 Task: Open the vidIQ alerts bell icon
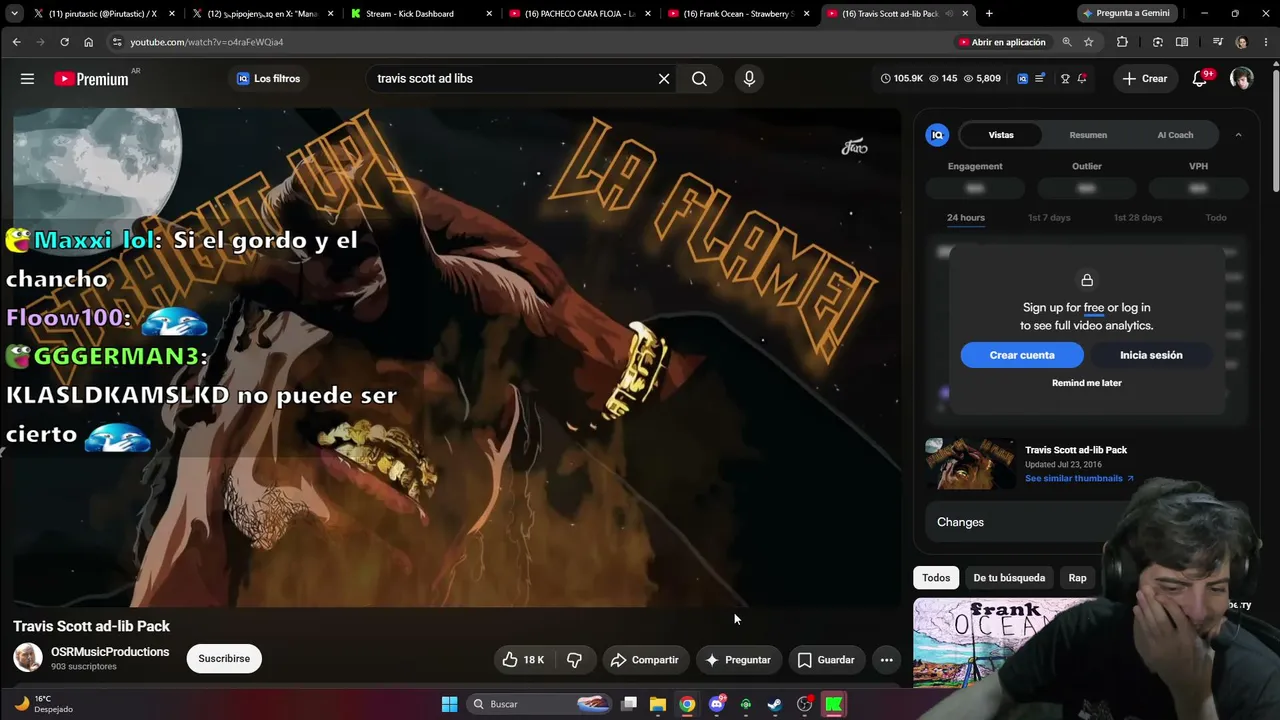1082,79
